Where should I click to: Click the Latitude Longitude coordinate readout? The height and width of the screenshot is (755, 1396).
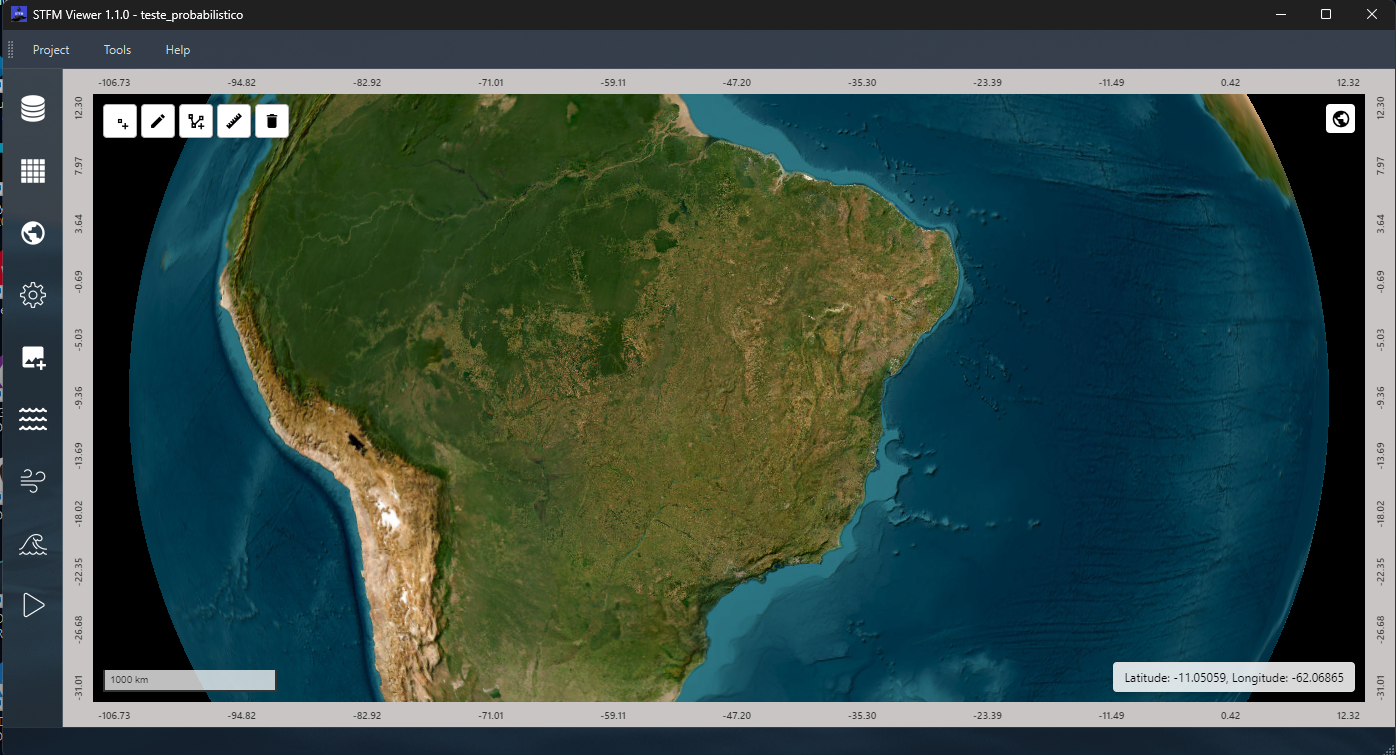pos(1234,677)
